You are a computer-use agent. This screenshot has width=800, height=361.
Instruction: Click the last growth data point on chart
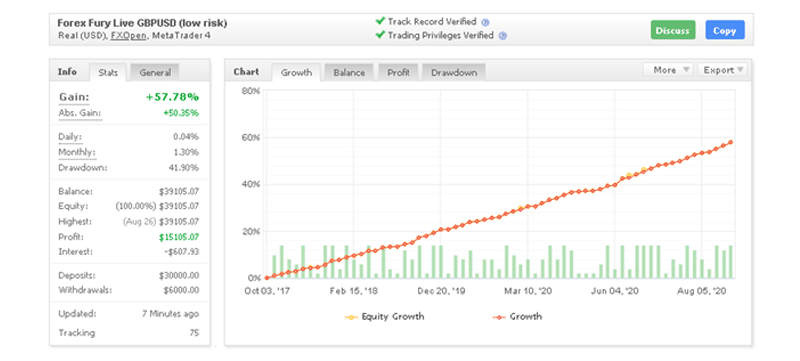pos(731,142)
